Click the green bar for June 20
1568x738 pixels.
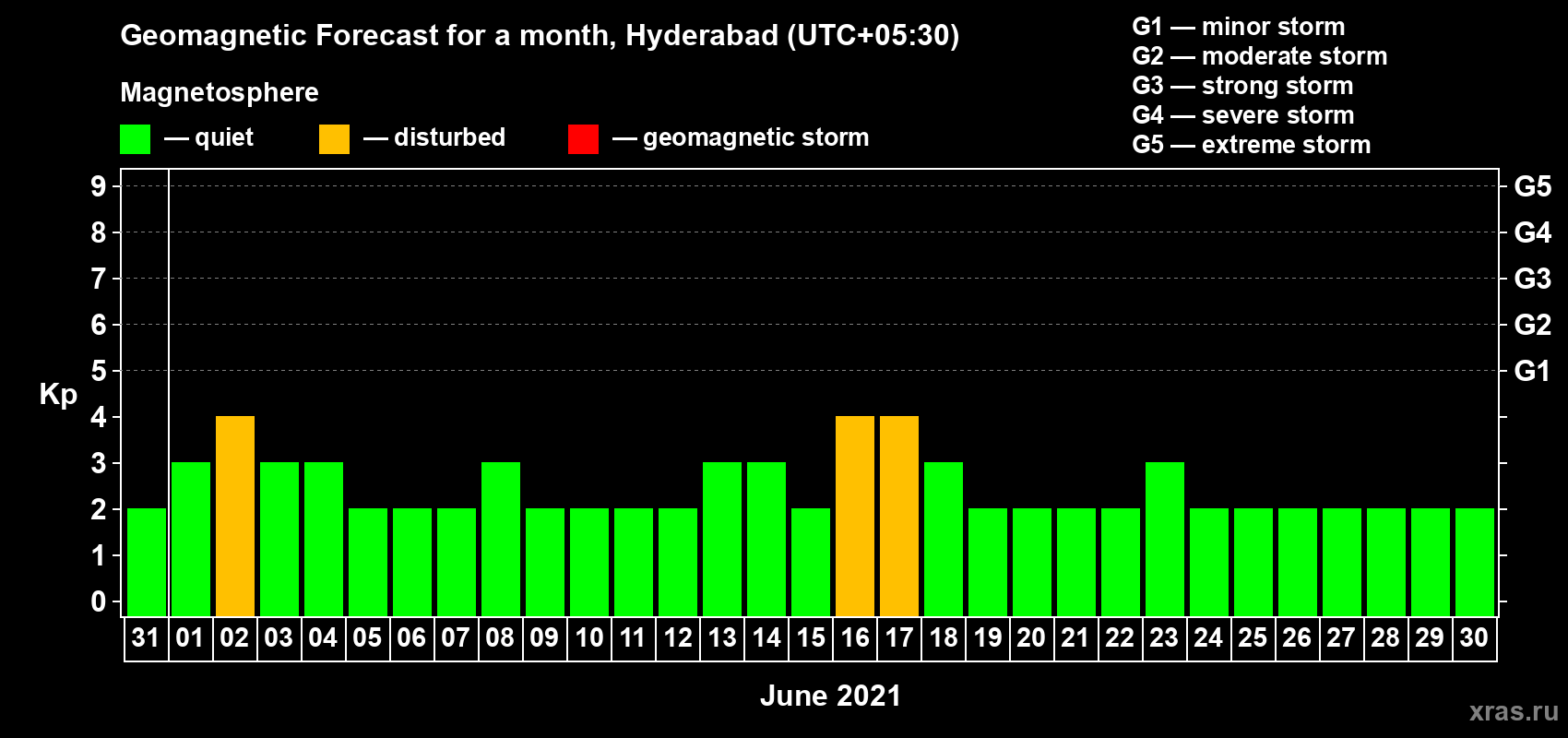click(1032, 562)
